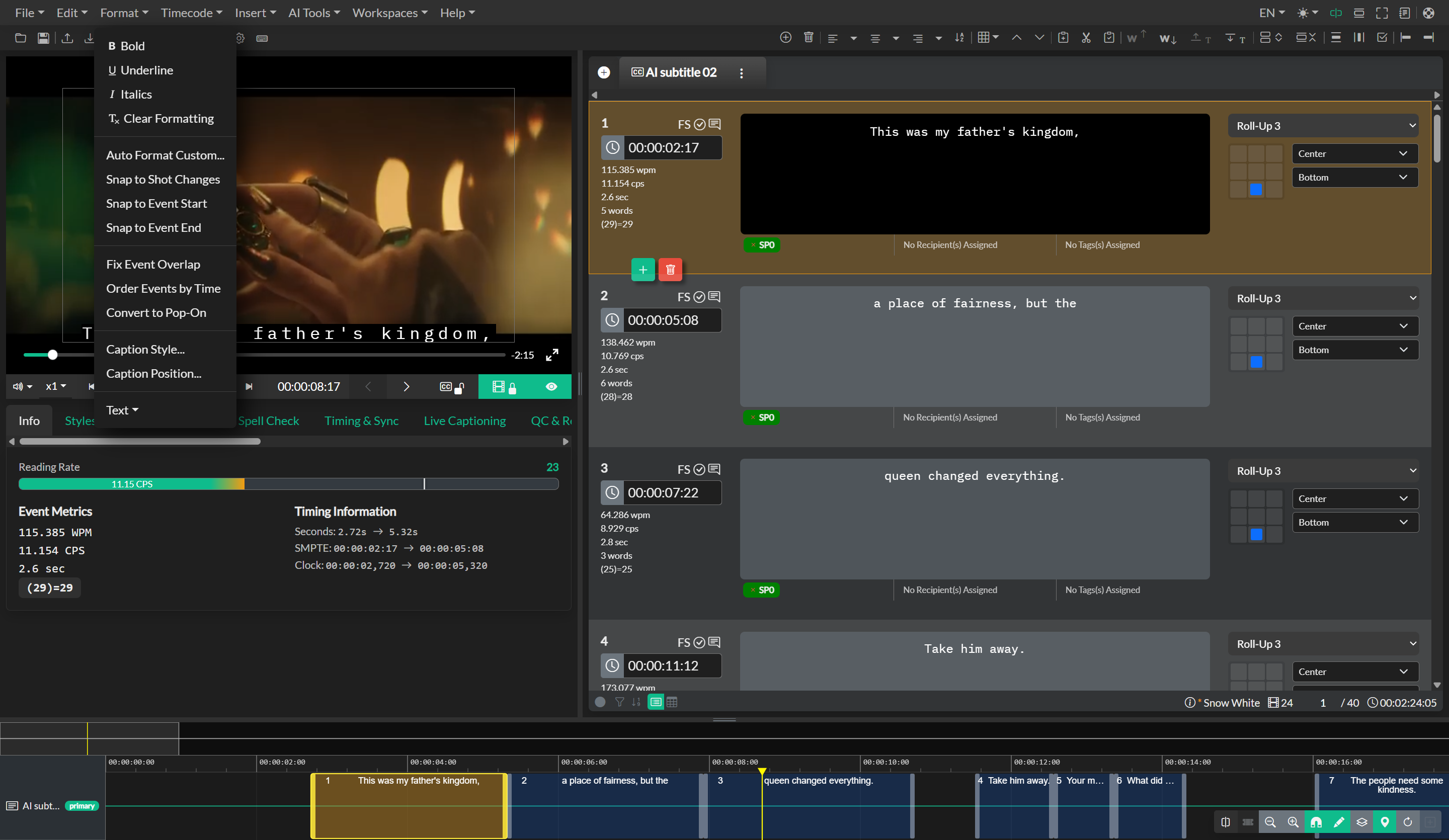1449x840 pixels.
Task: Switch to the Timing & Sync tab
Action: (x=361, y=421)
